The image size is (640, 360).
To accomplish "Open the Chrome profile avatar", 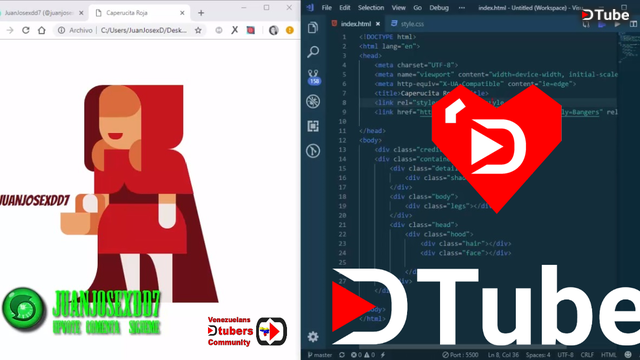I will (273, 30).
